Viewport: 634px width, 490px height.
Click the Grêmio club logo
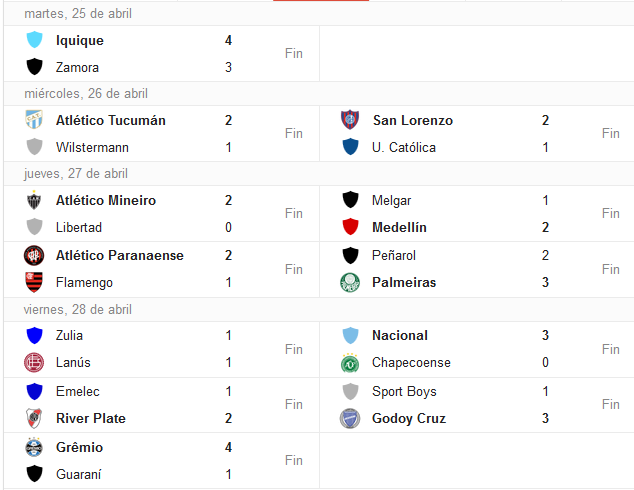(x=34, y=447)
